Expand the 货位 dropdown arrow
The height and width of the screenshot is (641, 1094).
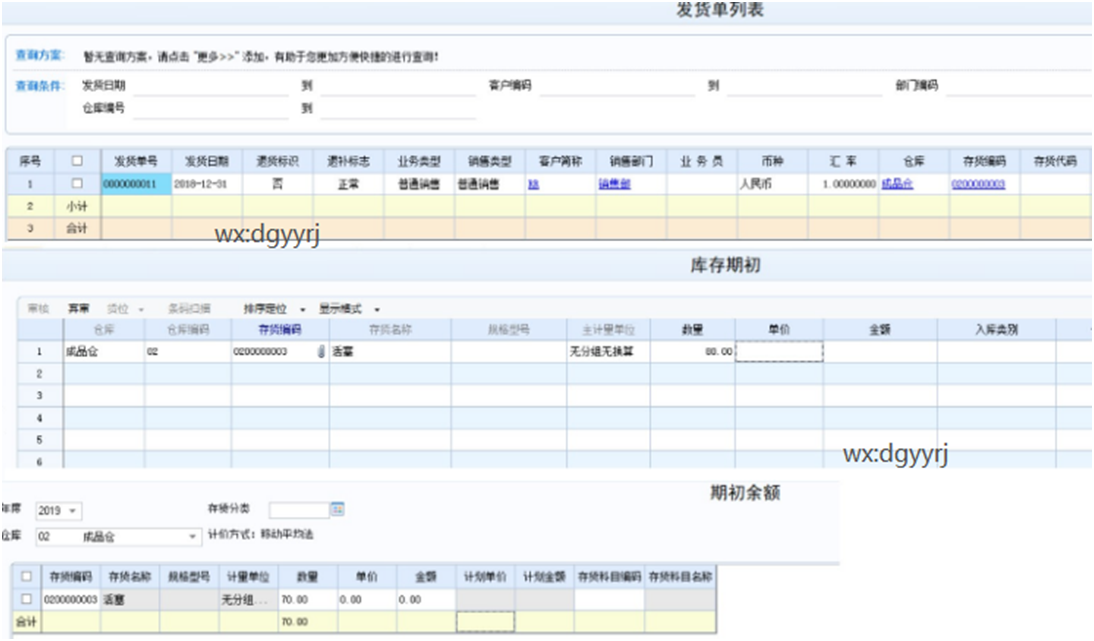(x=141, y=307)
